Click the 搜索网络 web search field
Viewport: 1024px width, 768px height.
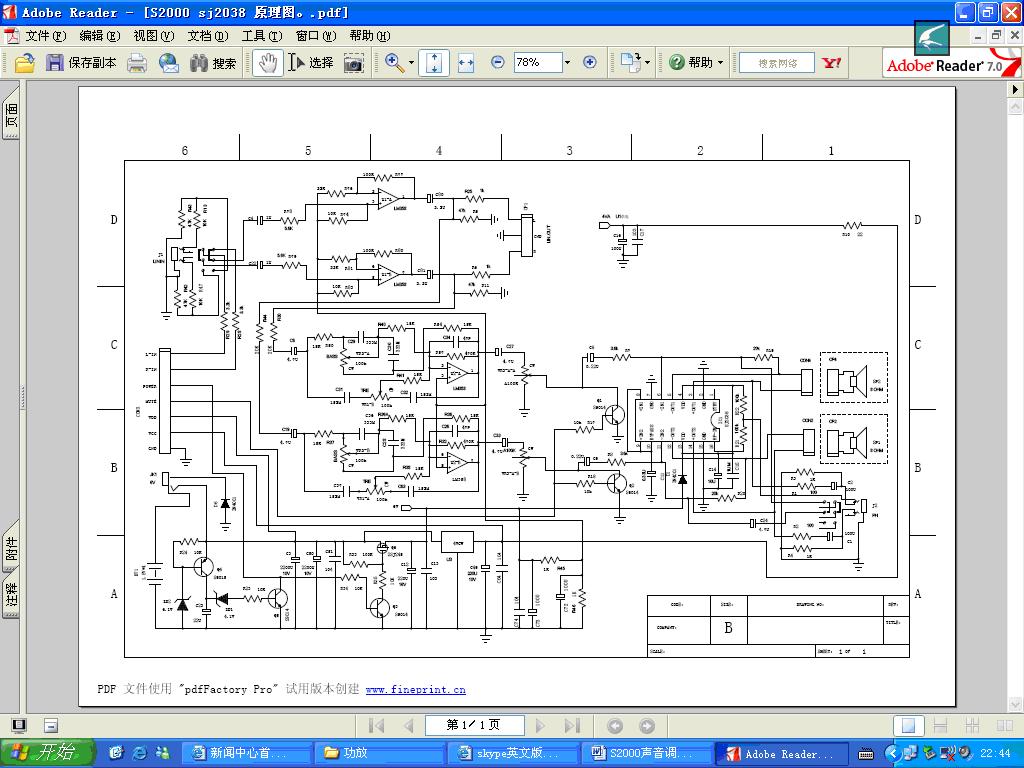tap(777, 63)
